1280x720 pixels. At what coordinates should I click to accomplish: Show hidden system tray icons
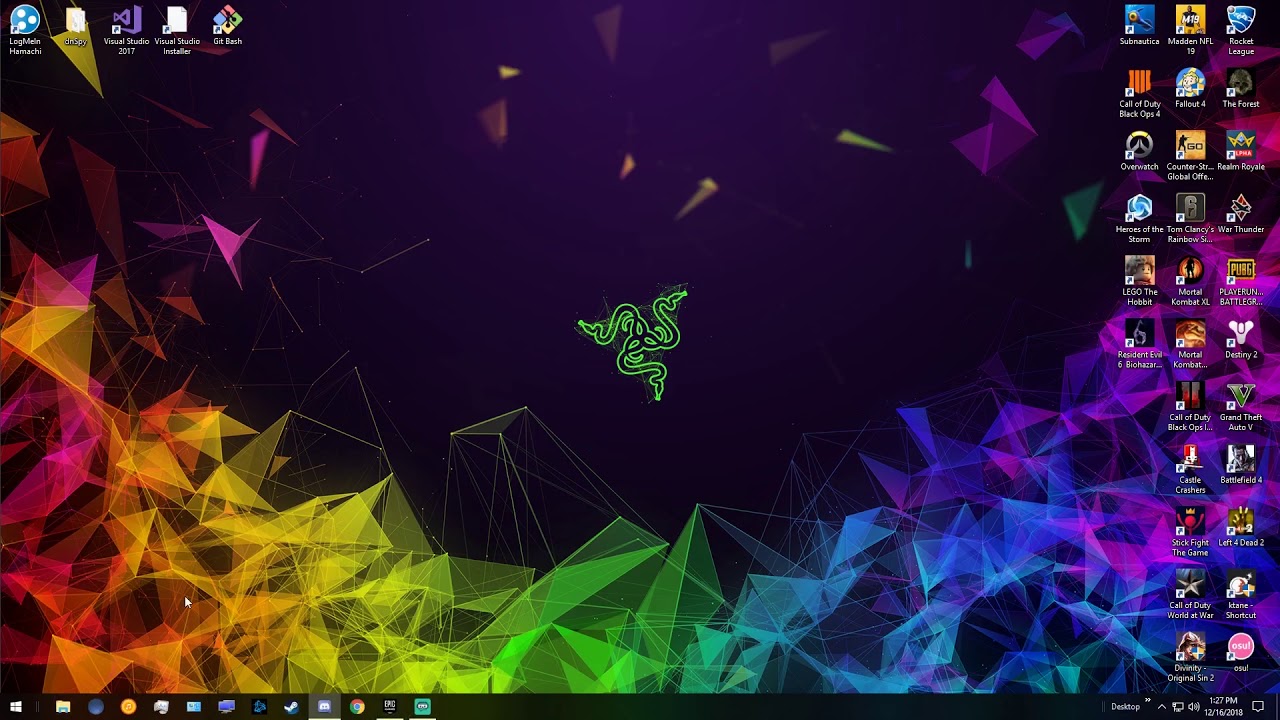1161,707
